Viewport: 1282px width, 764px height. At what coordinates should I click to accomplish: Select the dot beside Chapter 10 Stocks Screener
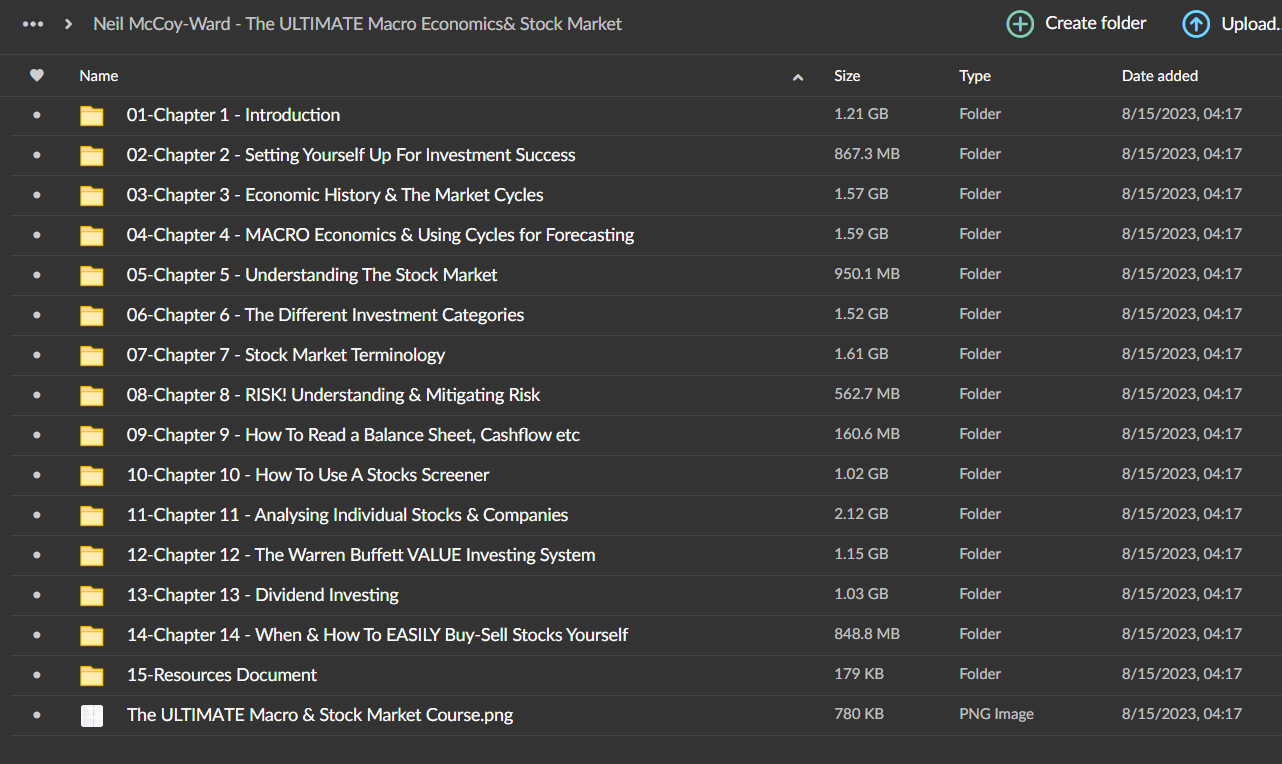tap(37, 475)
